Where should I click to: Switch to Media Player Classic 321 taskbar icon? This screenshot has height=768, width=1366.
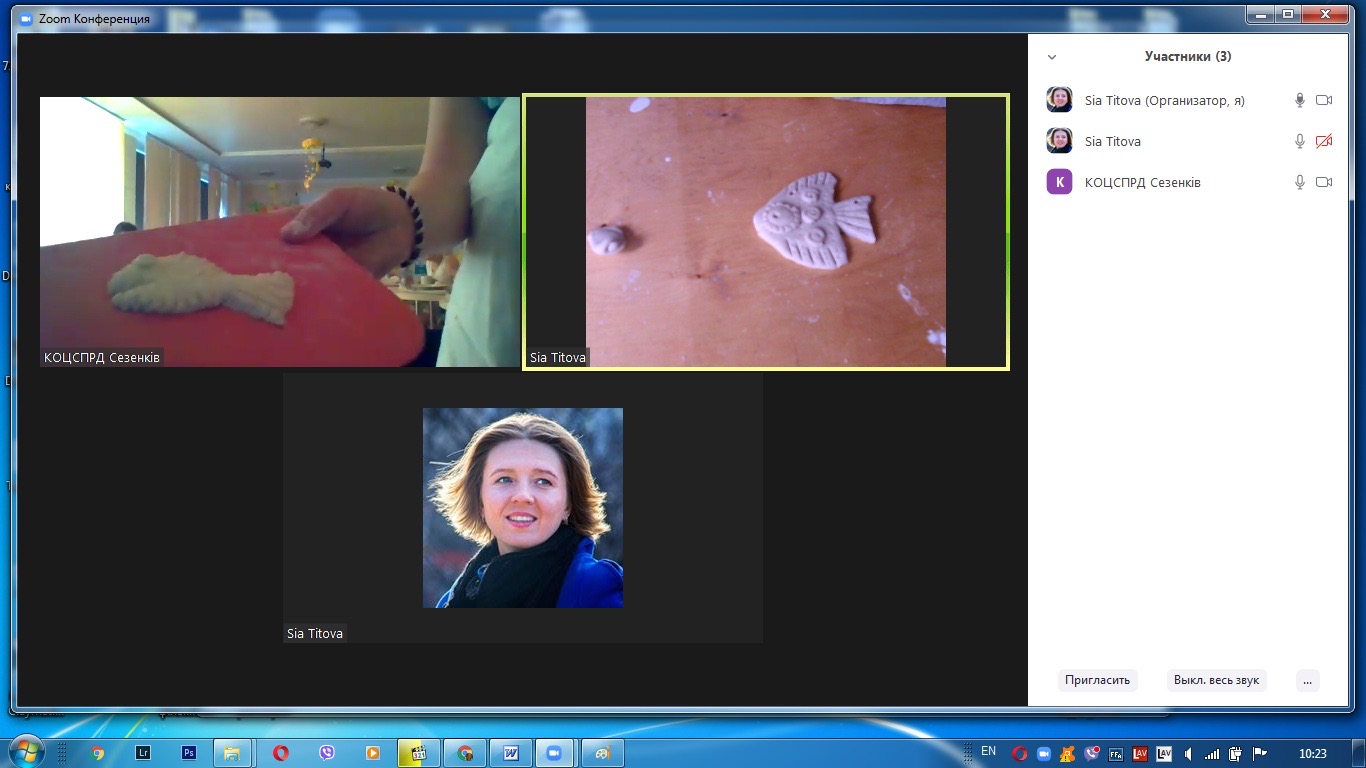pyautogui.click(x=419, y=753)
